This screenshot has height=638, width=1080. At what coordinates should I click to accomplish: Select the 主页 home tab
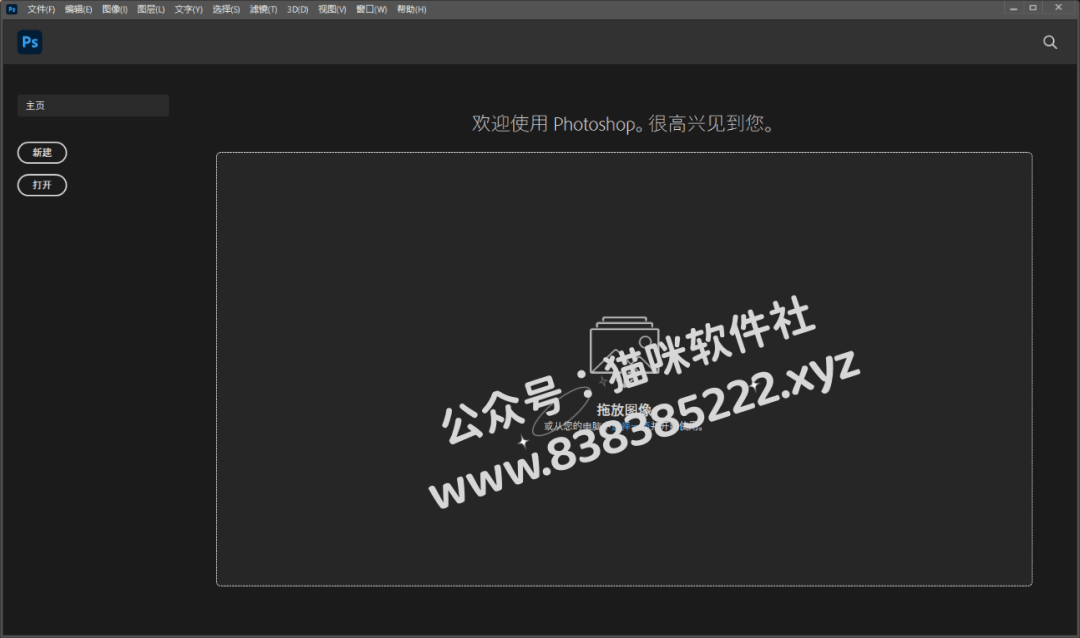[x=93, y=105]
